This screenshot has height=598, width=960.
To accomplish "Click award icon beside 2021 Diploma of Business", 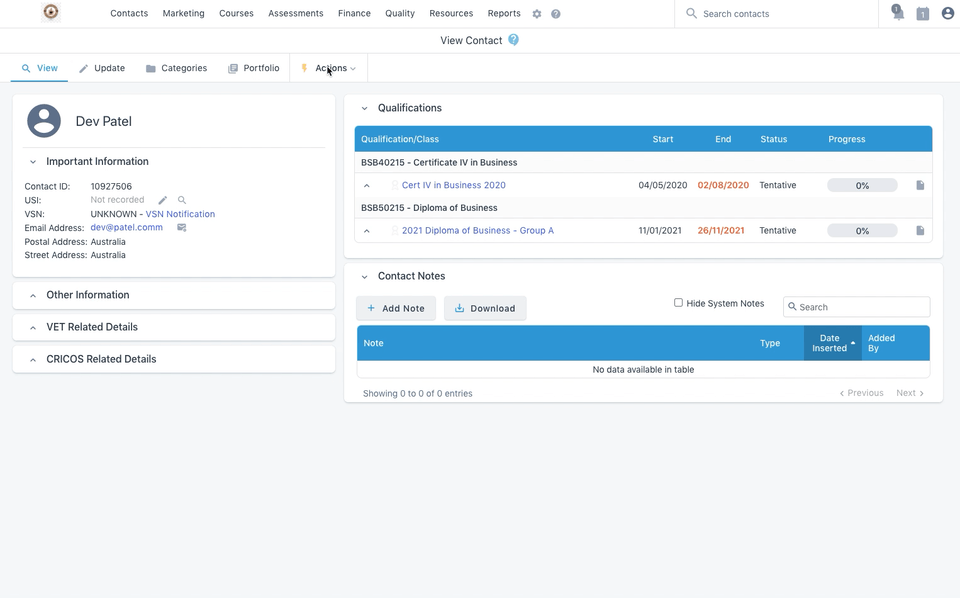I will [x=395, y=230].
